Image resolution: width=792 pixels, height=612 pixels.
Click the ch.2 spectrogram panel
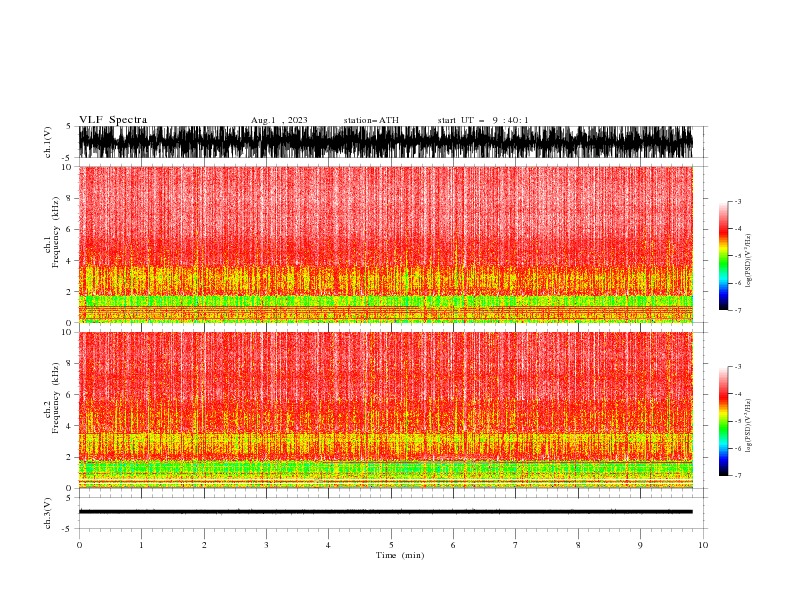(x=386, y=410)
